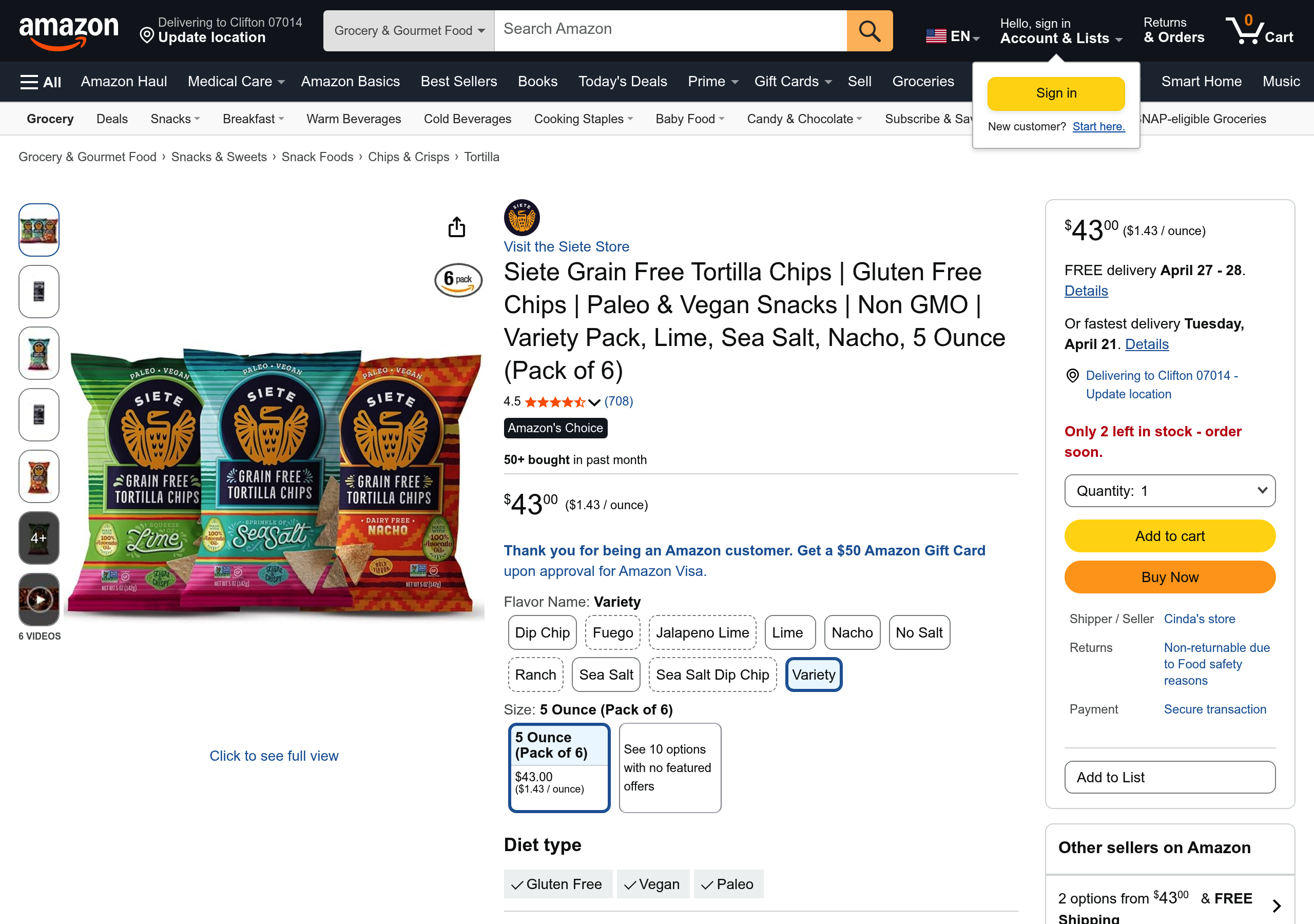Open the Grocery & Gourmet Food category selector
The image size is (1314, 924).
point(408,30)
